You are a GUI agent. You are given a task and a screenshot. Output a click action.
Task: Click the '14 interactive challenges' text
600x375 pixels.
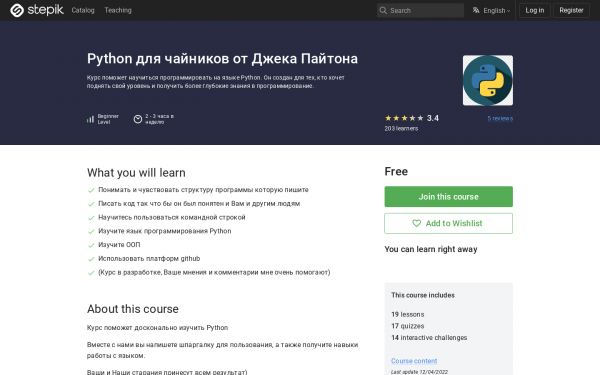[x=429, y=338]
